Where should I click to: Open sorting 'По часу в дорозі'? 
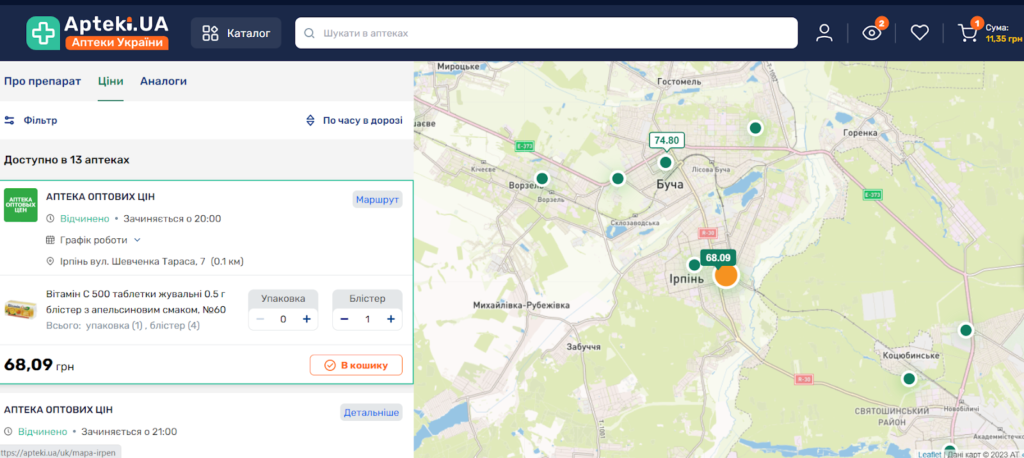(355, 120)
